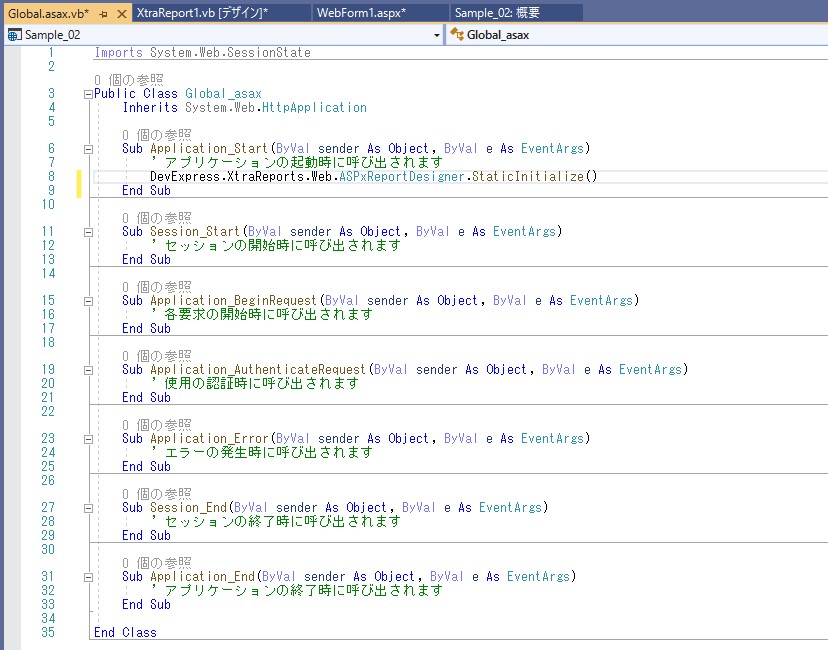The width and height of the screenshot is (828, 650).
Task: Close the Global.asax.vb tab
Action: 121,13
